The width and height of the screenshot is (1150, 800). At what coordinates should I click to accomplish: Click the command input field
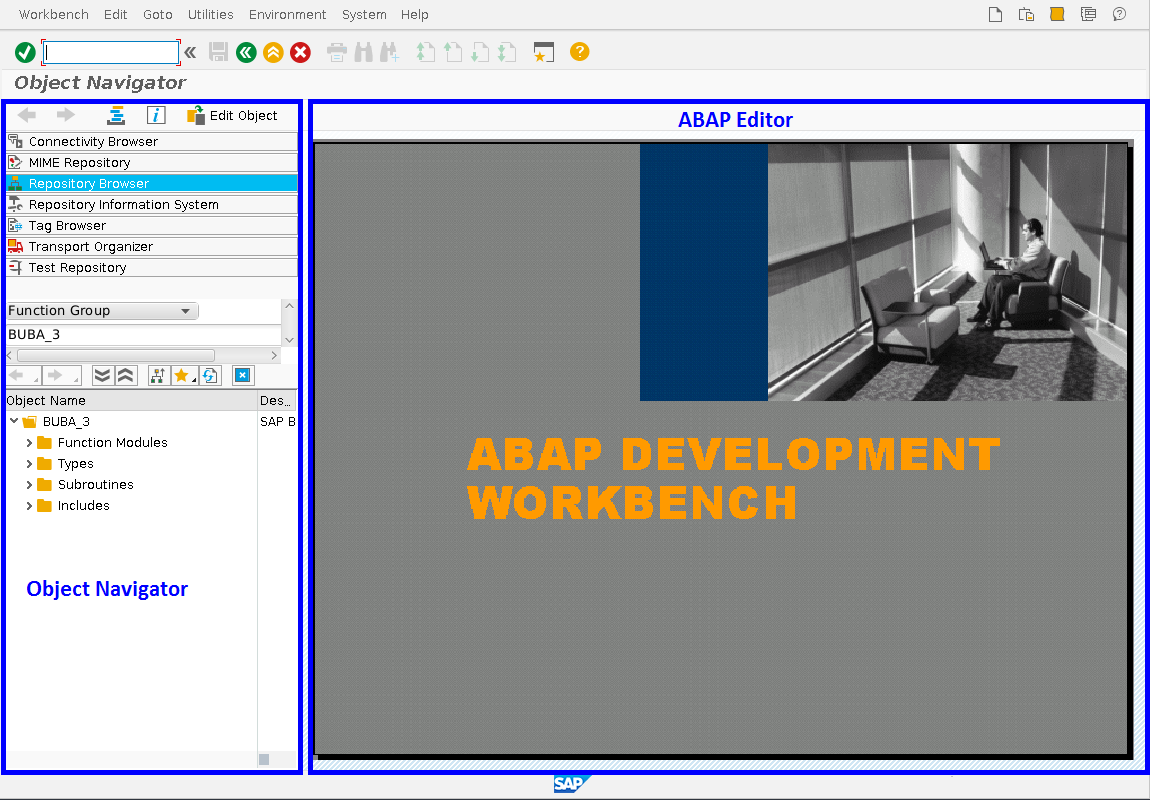tap(111, 52)
